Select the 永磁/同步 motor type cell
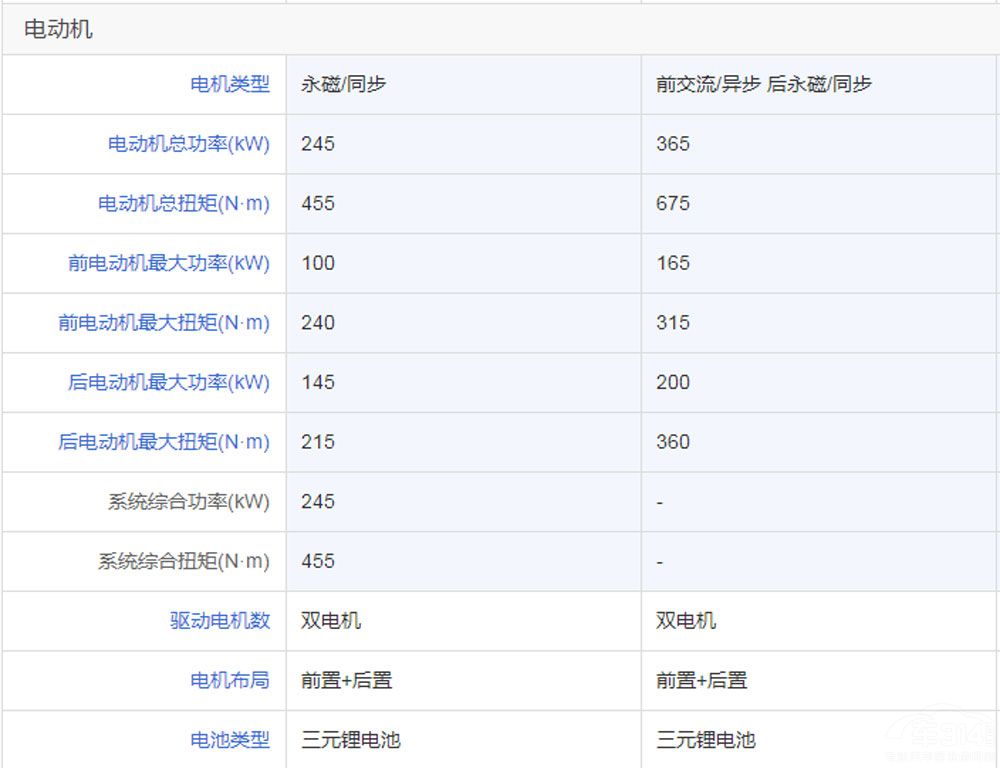The width and height of the screenshot is (1000, 768). click(x=343, y=85)
